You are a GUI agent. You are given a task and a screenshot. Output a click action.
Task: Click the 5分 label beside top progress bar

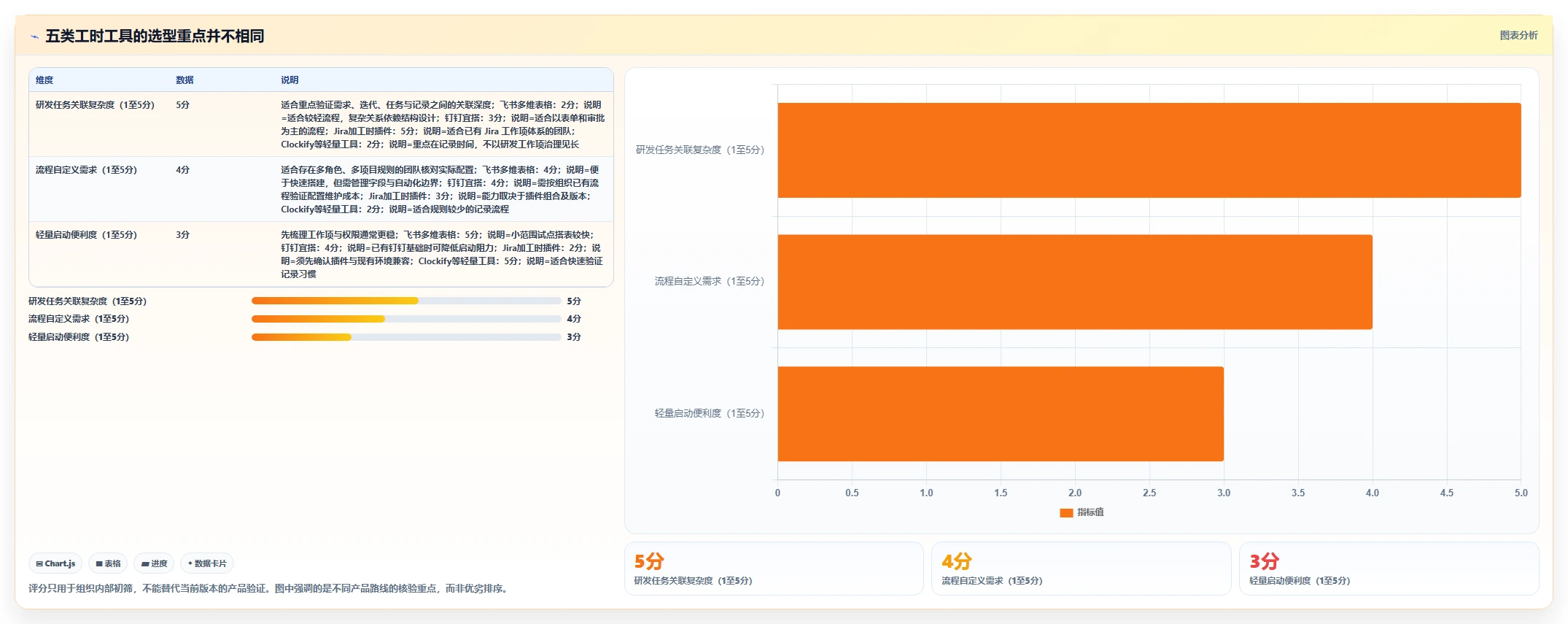point(574,301)
